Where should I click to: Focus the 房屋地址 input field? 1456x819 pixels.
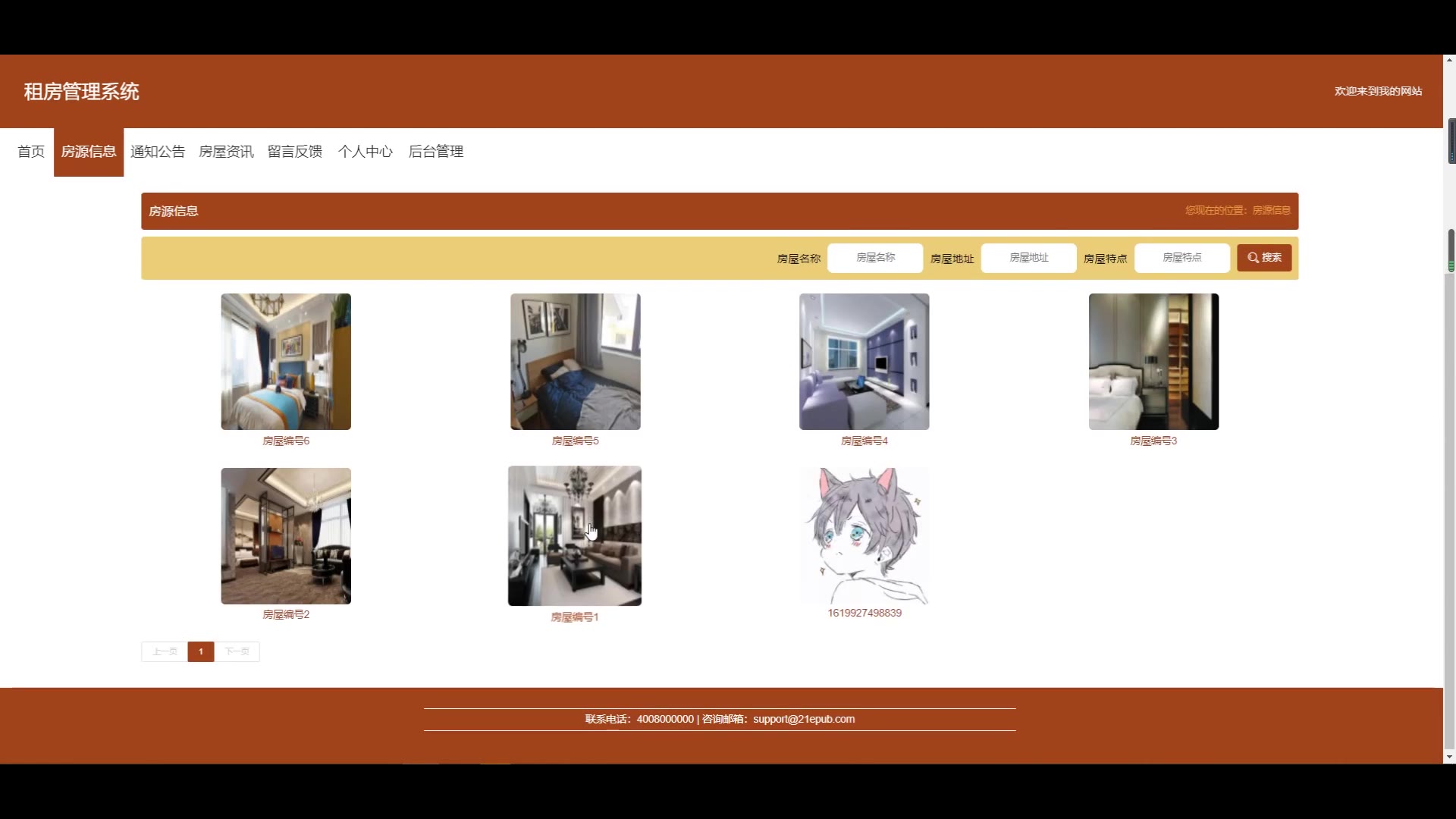click(1028, 258)
